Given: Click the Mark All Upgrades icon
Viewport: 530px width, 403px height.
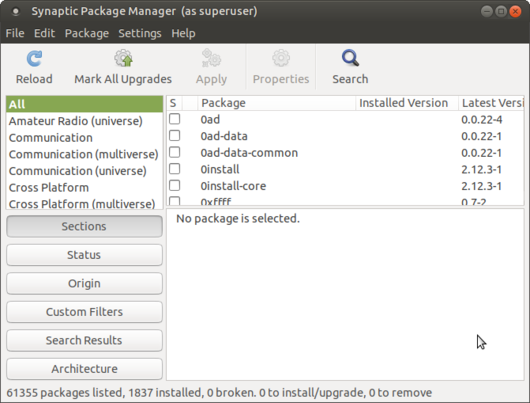Looking at the screenshot, I should 123,58.
